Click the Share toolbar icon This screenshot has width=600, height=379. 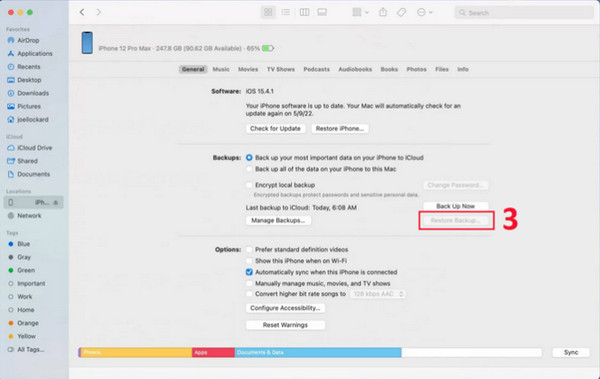point(383,12)
